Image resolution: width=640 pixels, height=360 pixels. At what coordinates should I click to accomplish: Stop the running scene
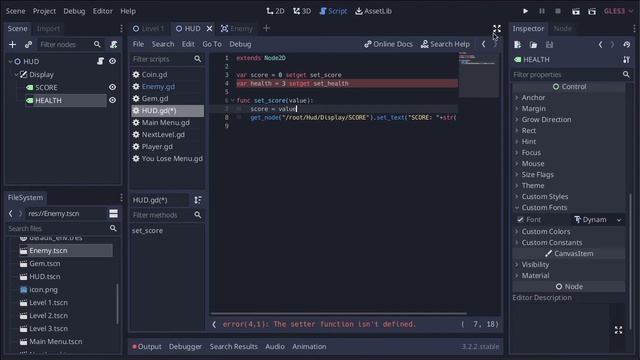(558, 11)
